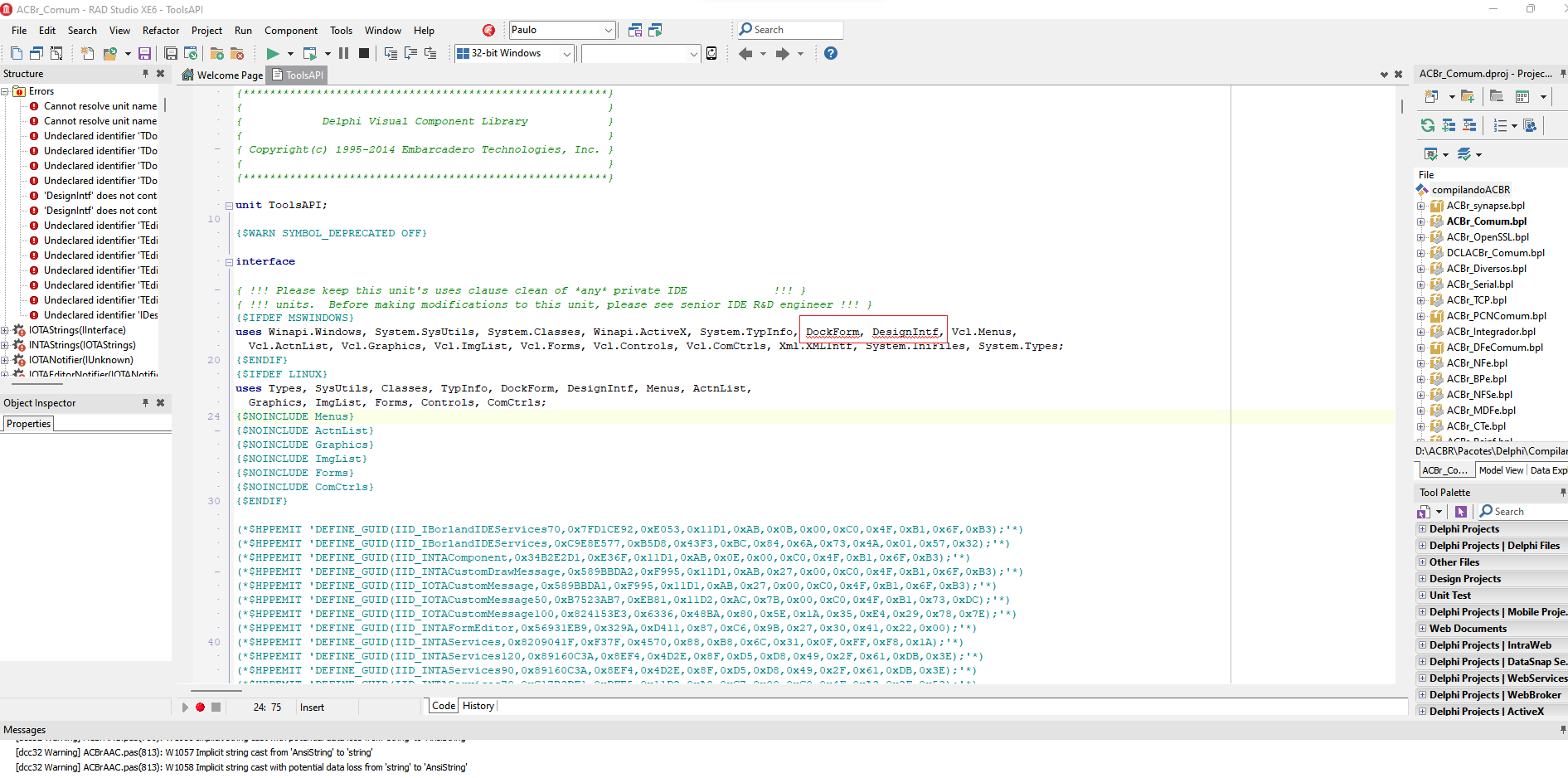Image resolution: width=1568 pixels, height=778 pixels.
Task: Select first Cannot resolve unit name error
Action: [x=100, y=106]
